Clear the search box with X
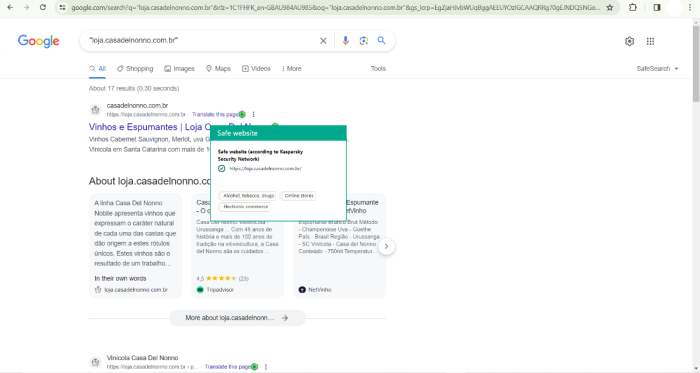Image resolution: width=700 pixels, height=373 pixels. pyautogui.click(x=323, y=41)
